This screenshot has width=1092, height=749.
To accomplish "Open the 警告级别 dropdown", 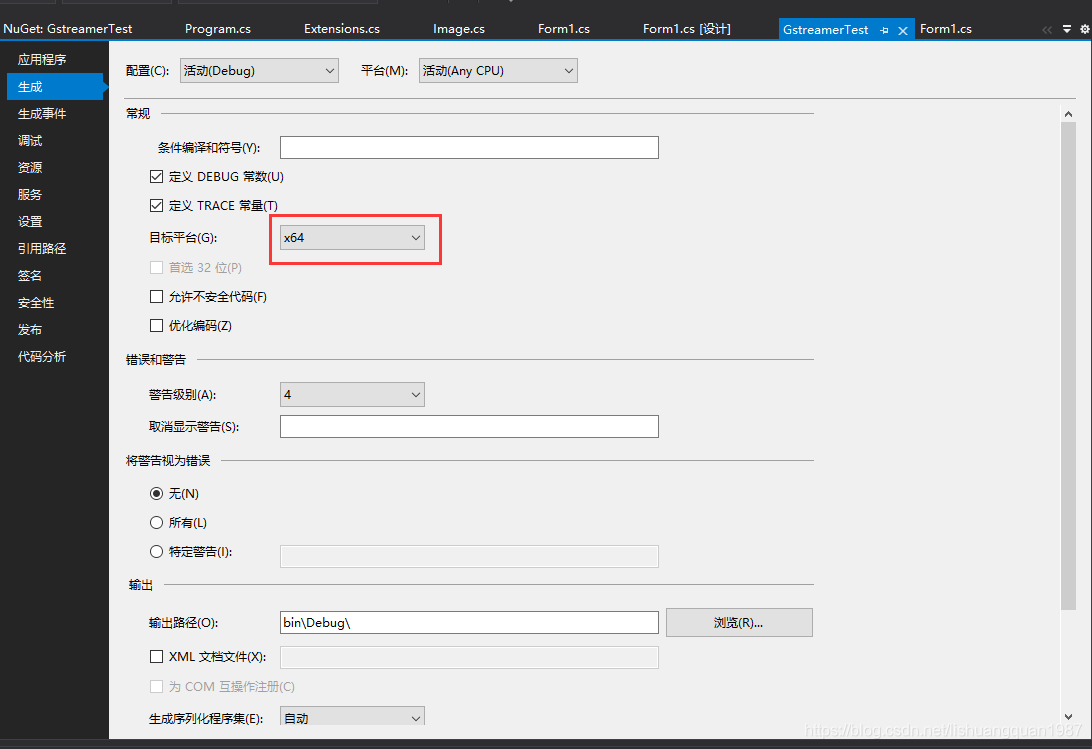I will coord(352,395).
